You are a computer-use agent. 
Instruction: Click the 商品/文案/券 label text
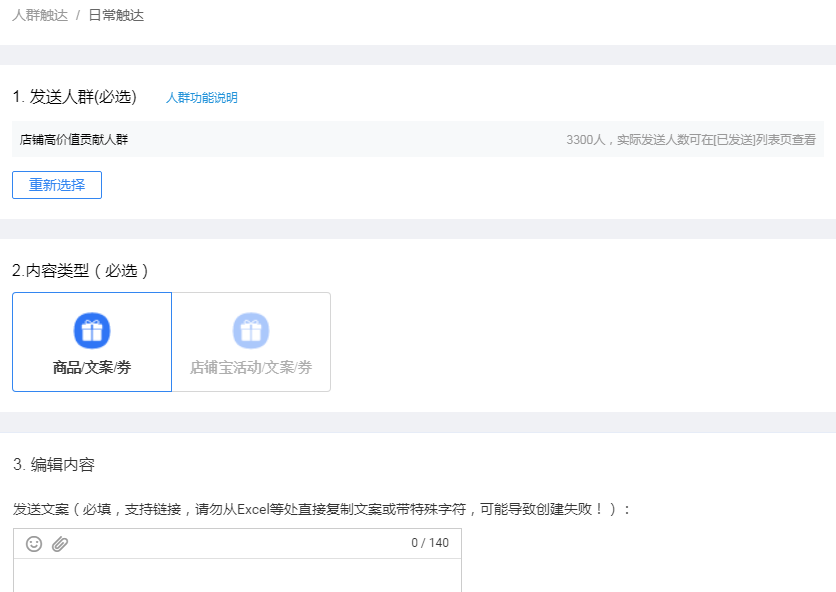pos(92,368)
